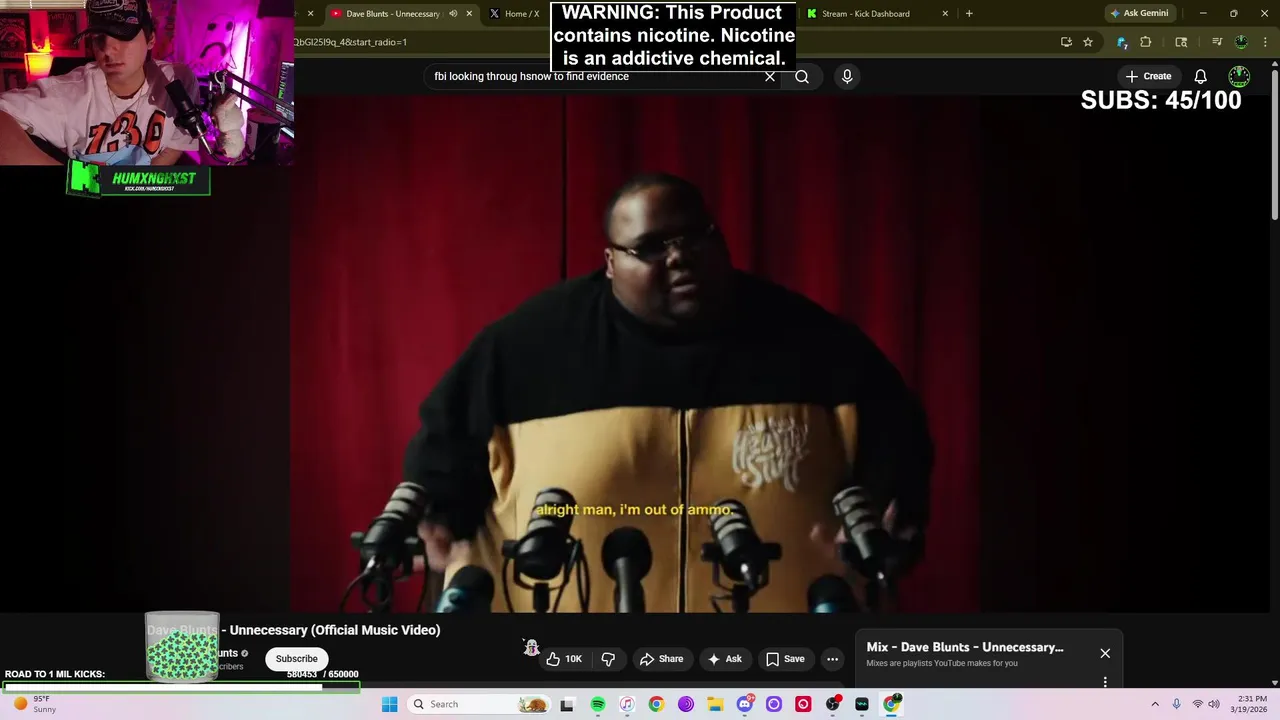This screenshot has height=720, width=1280.
Task: Open the Windows Start menu
Action: point(390,704)
